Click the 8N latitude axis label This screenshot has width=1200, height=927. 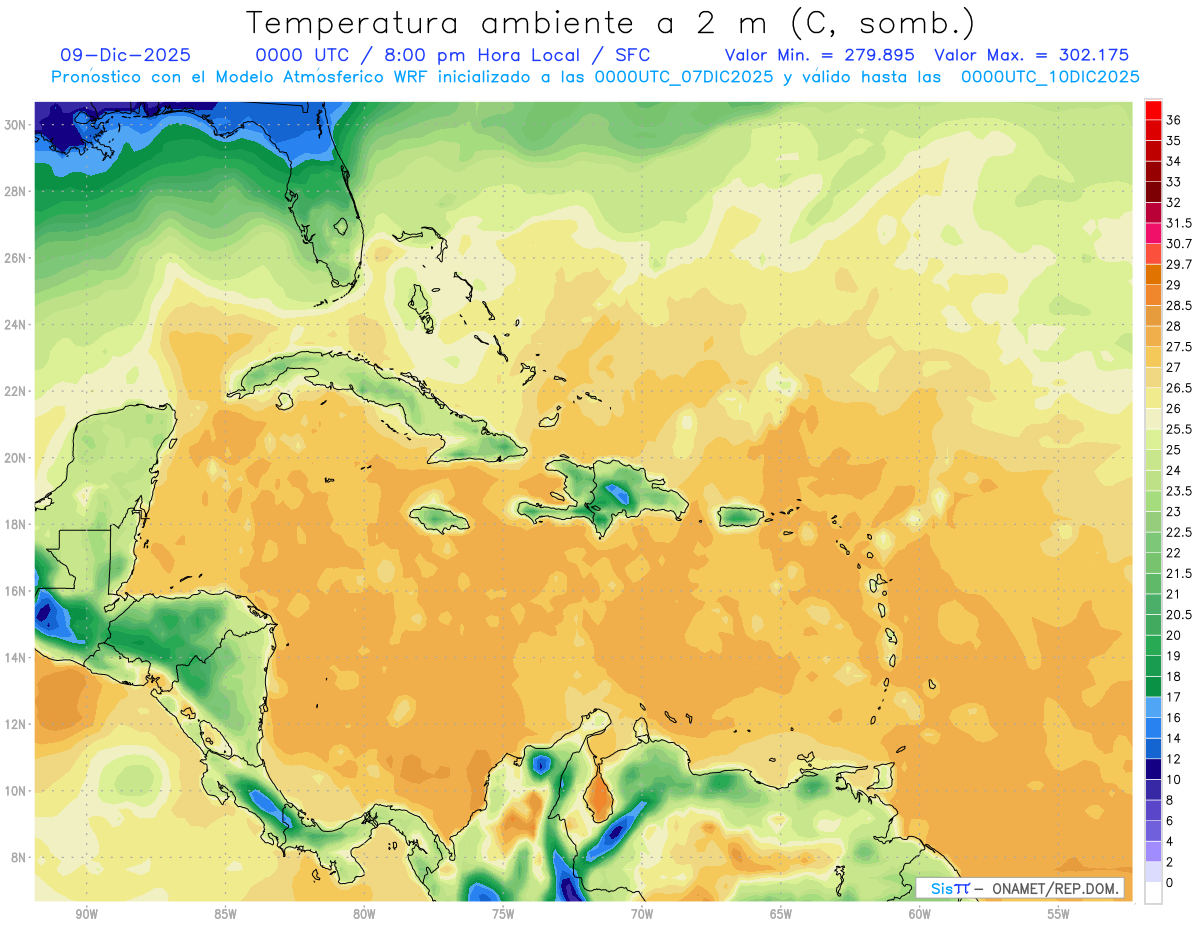[18, 857]
